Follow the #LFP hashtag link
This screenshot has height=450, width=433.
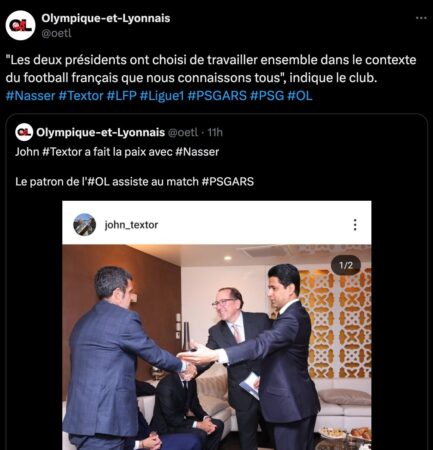(122, 96)
